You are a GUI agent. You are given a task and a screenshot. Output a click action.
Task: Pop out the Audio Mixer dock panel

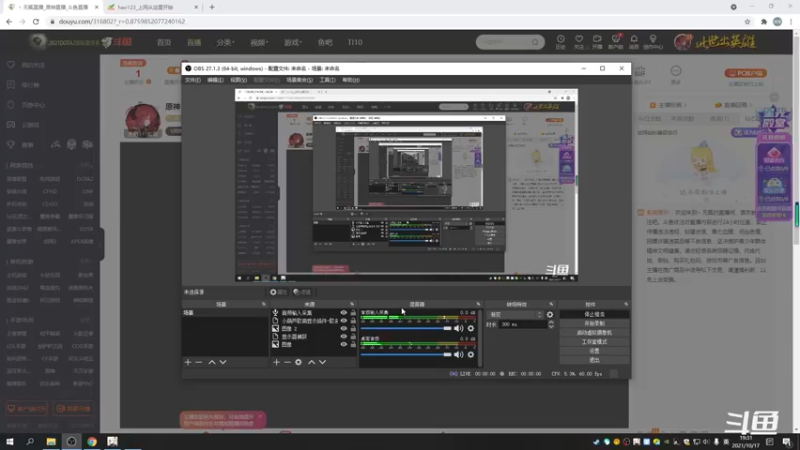(x=478, y=304)
